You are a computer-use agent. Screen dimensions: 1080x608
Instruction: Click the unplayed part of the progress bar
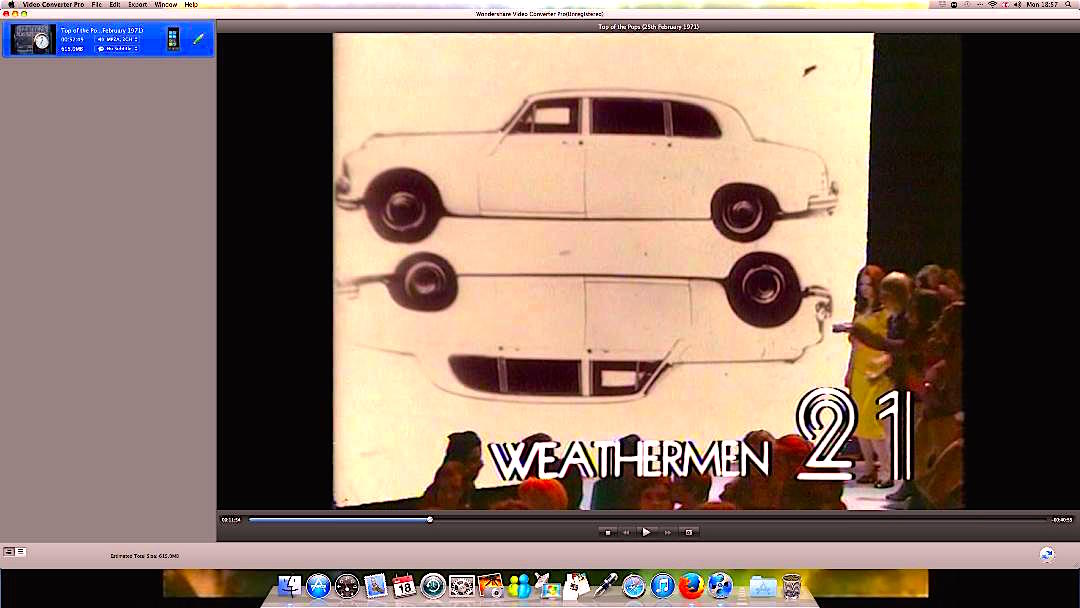pyautogui.click(x=740, y=520)
